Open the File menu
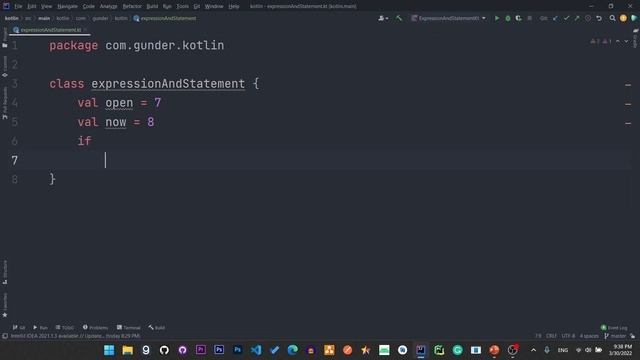Viewport: 640px width, 360px height. 18,7
